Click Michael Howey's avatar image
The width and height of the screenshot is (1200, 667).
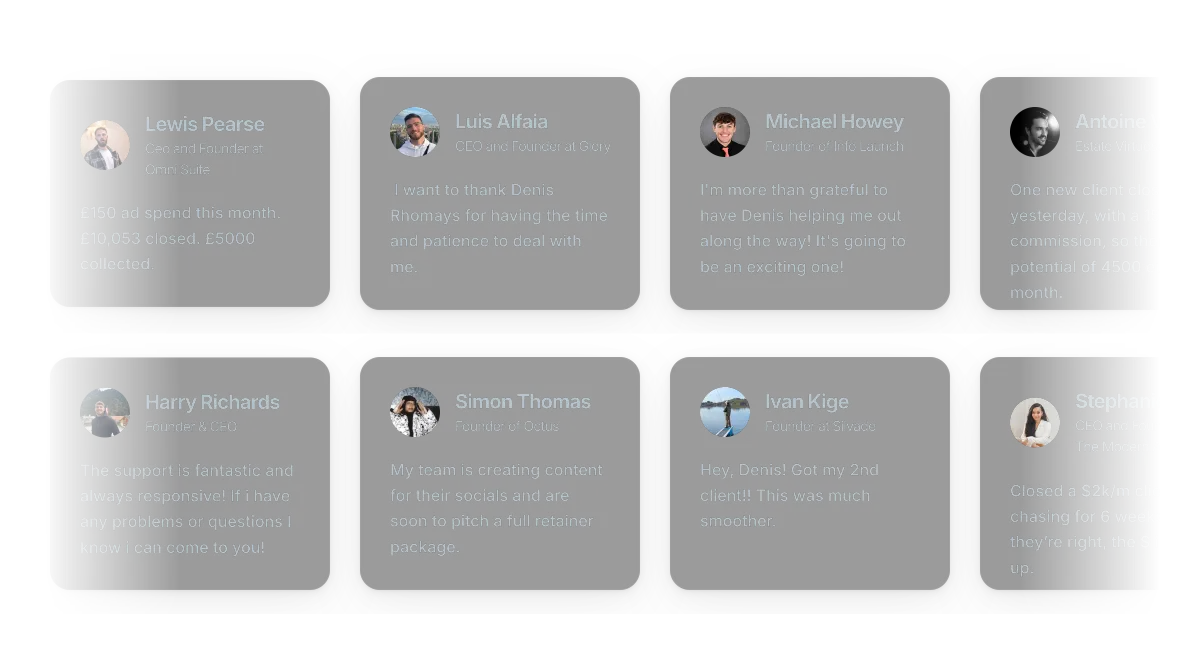tap(725, 132)
